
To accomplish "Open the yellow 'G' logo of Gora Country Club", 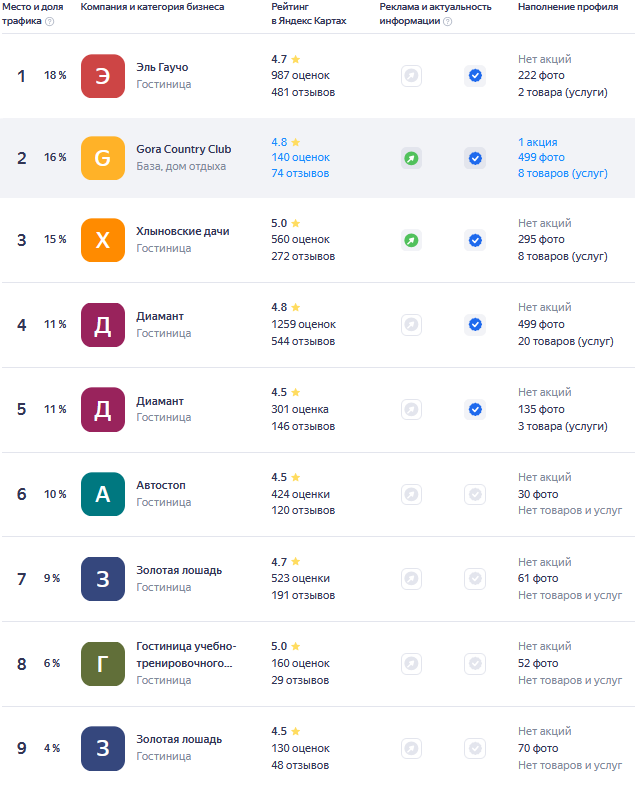I will [103, 158].
